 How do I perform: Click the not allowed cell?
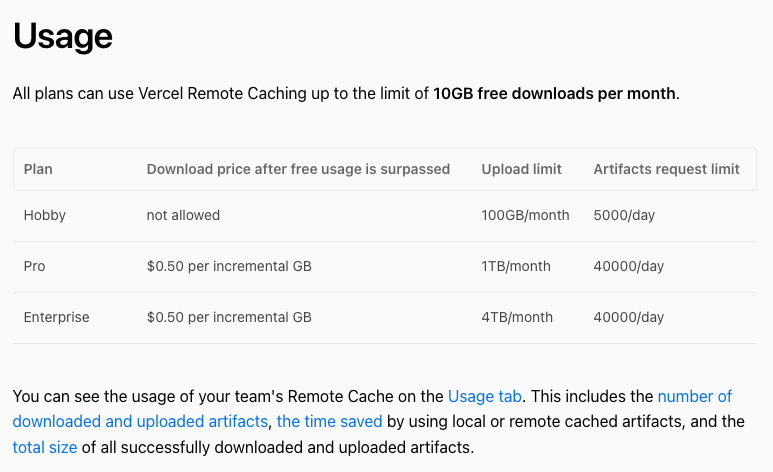(183, 216)
